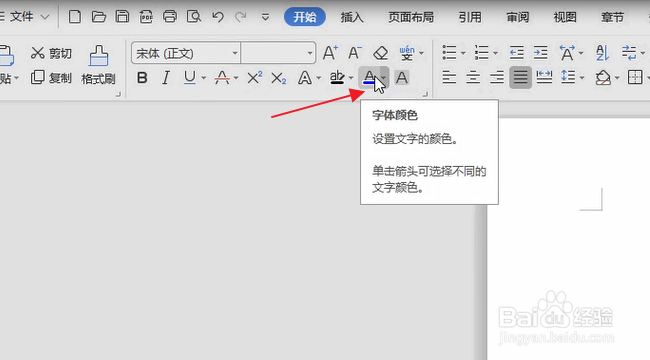Apply the text highlight color
This screenshot has width=650, height=360.
coord(337,78)
